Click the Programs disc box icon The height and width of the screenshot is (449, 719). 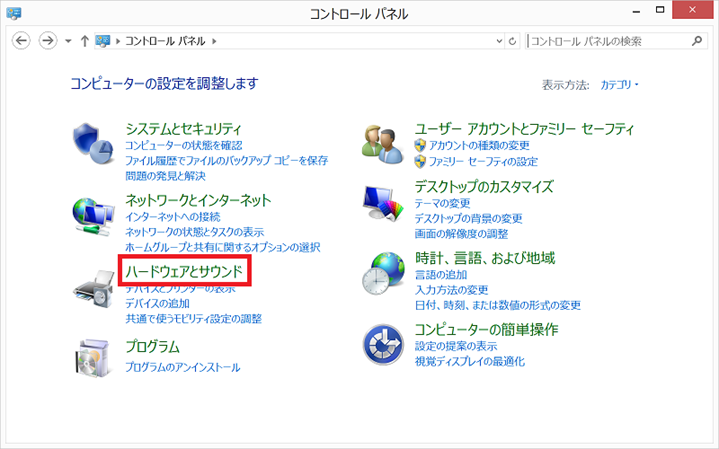[x=94, y=359]
